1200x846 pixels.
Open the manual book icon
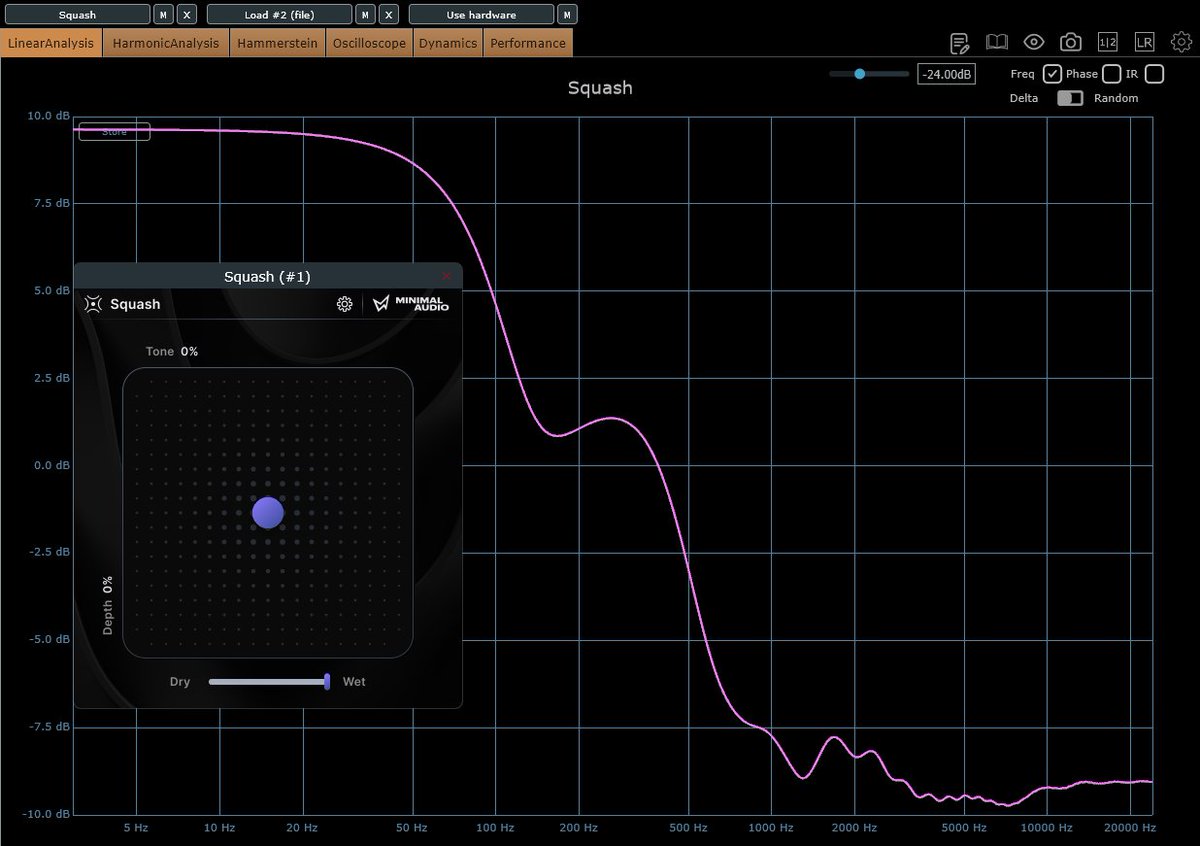point(996,42)
